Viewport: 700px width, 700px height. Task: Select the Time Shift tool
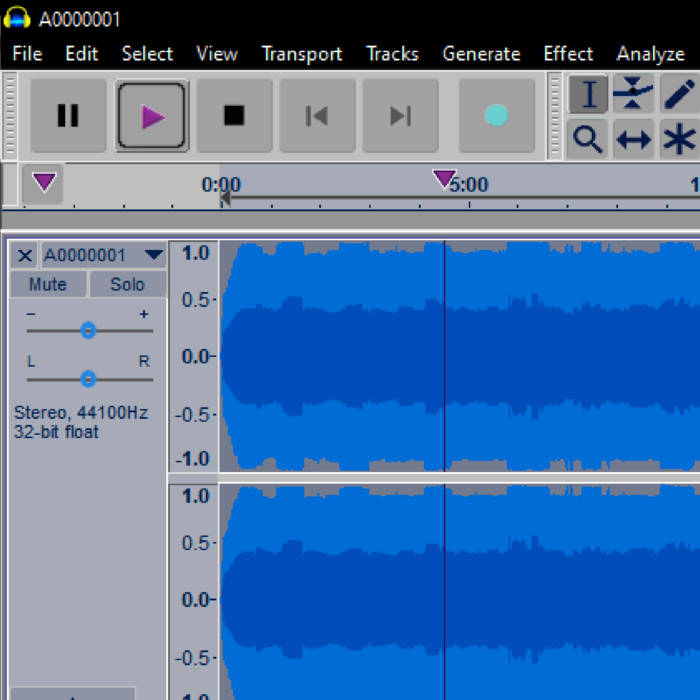633,140
